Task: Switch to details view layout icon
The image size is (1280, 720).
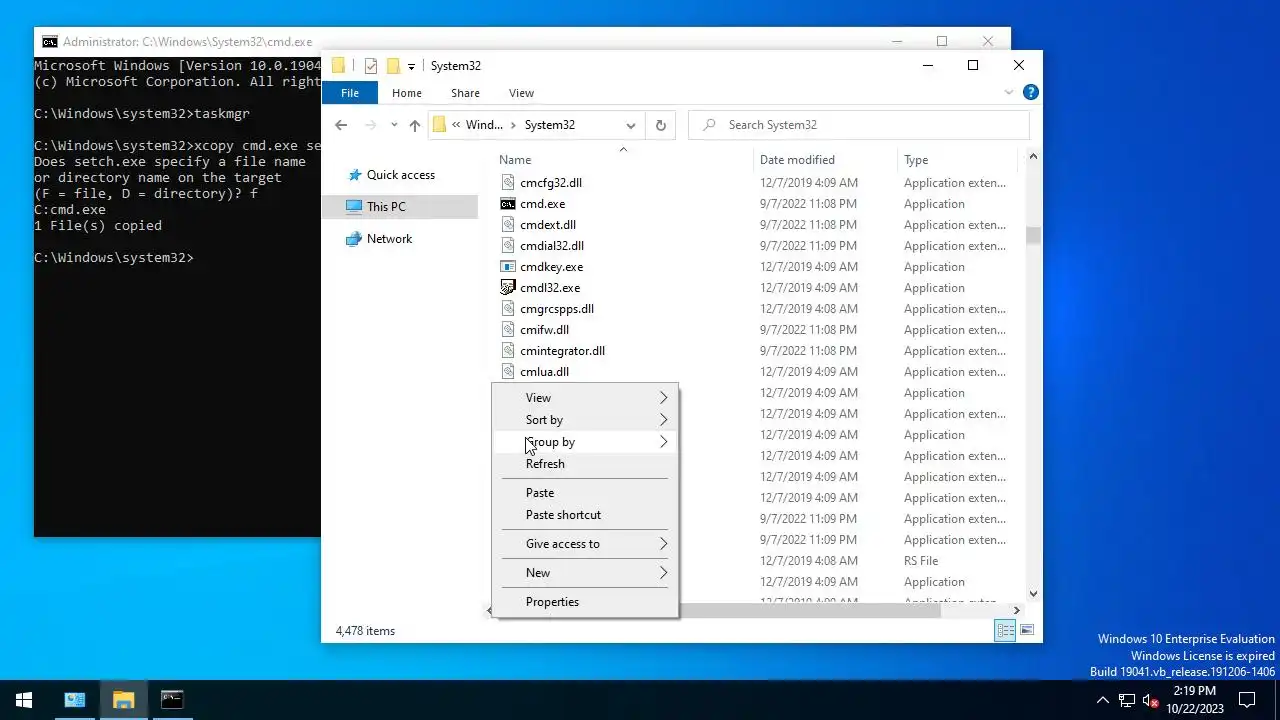Action: point(1005,630)
